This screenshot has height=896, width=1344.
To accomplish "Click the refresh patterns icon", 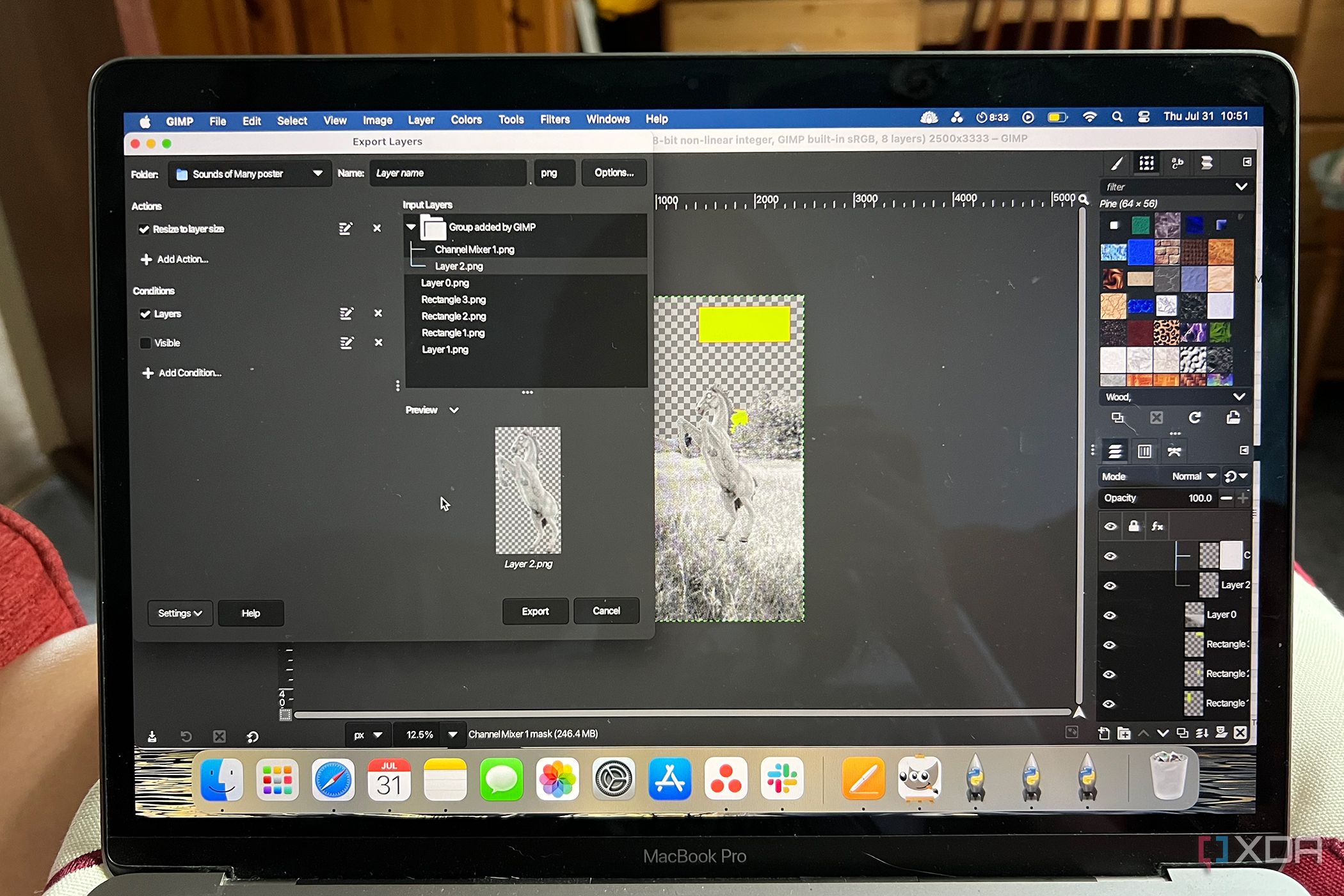I will click(1194, 418).
